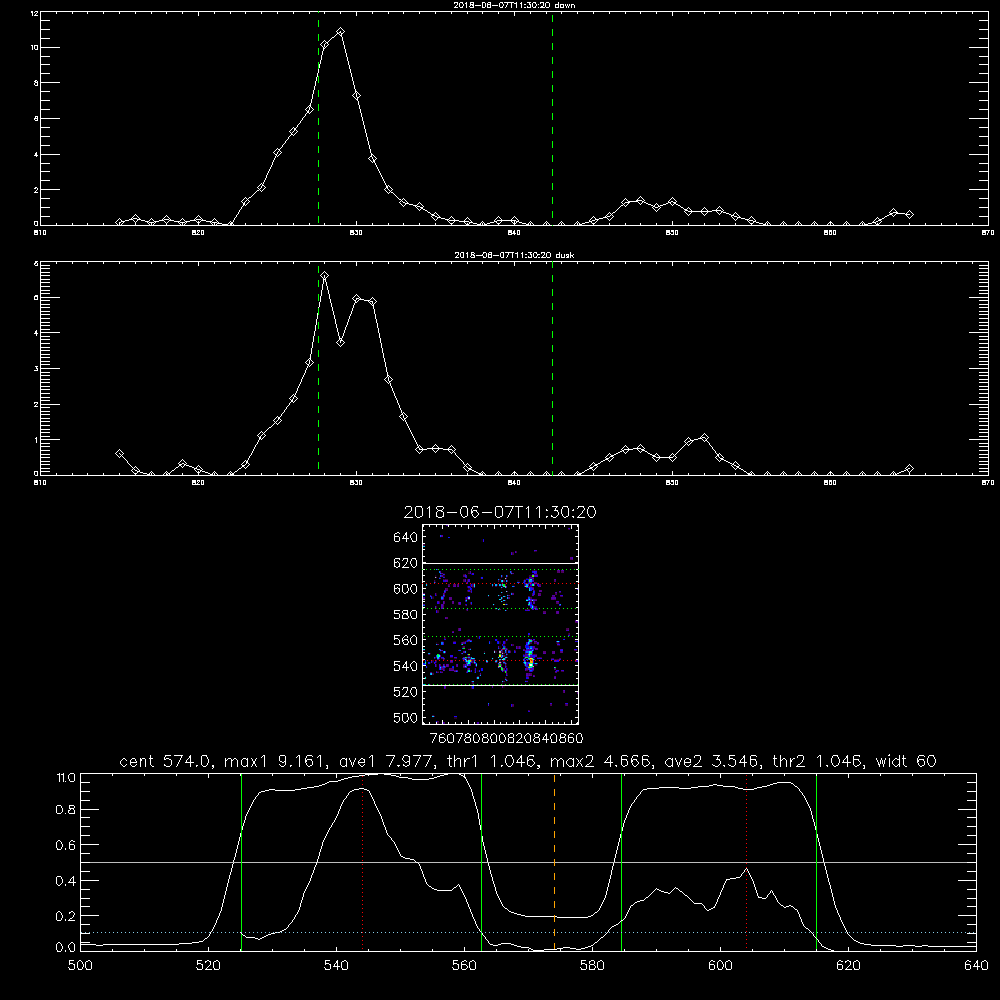Click the '2018-06-07T11:30:20 dawn' plot title
Viewport: 1000px width, 1000px height.
514,5
